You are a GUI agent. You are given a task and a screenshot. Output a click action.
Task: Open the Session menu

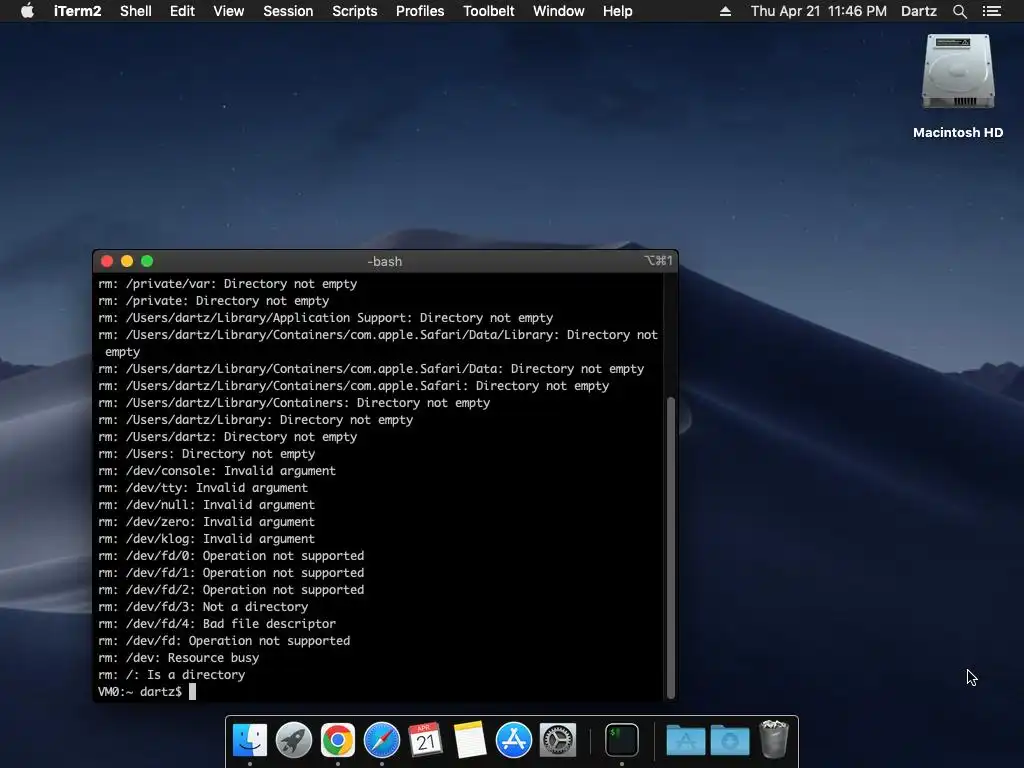point(288,11)
